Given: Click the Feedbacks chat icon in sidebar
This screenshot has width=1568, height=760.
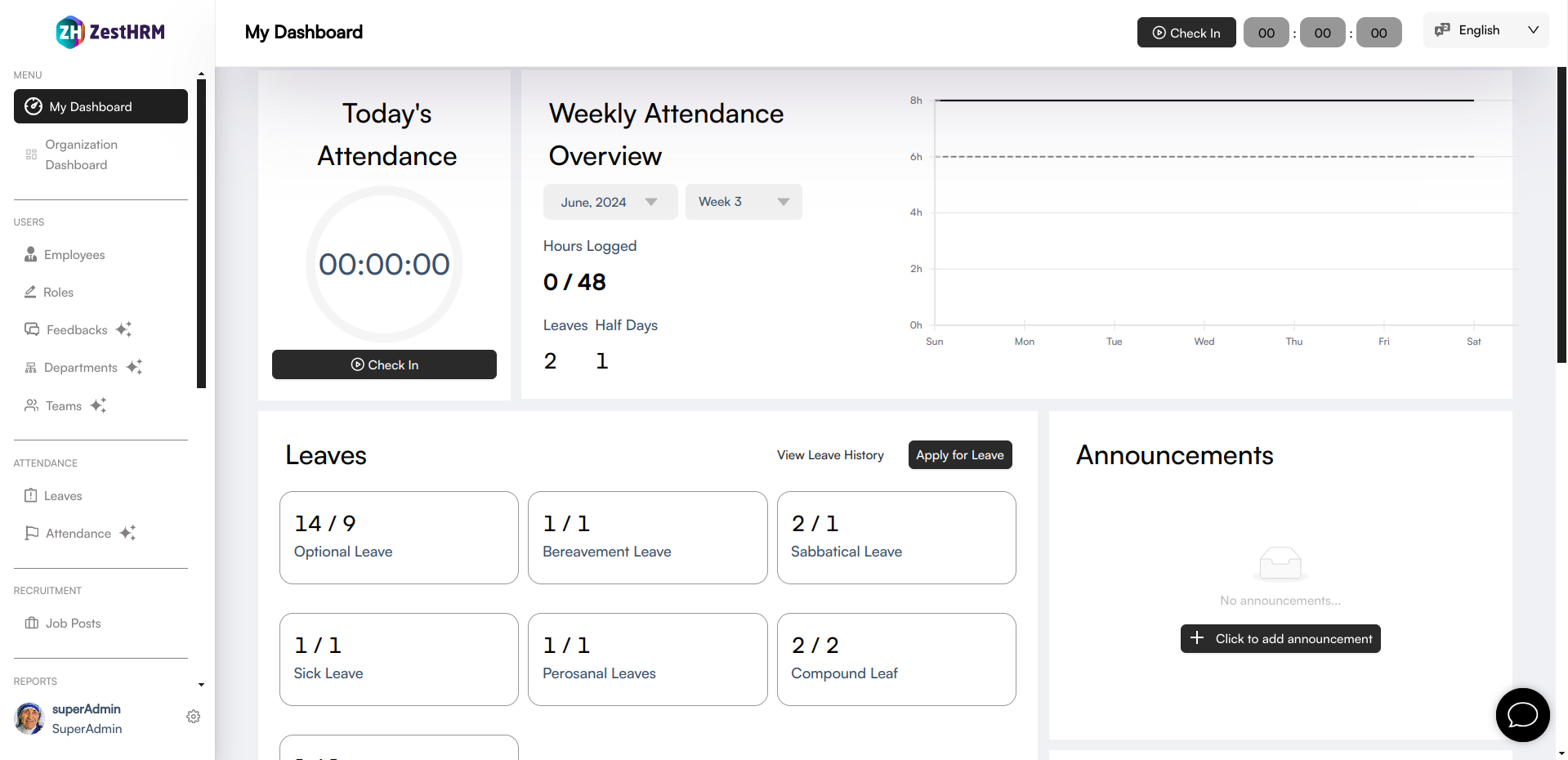Looking at the screenshot, I should pyautogui.click(x=32, y=330).
